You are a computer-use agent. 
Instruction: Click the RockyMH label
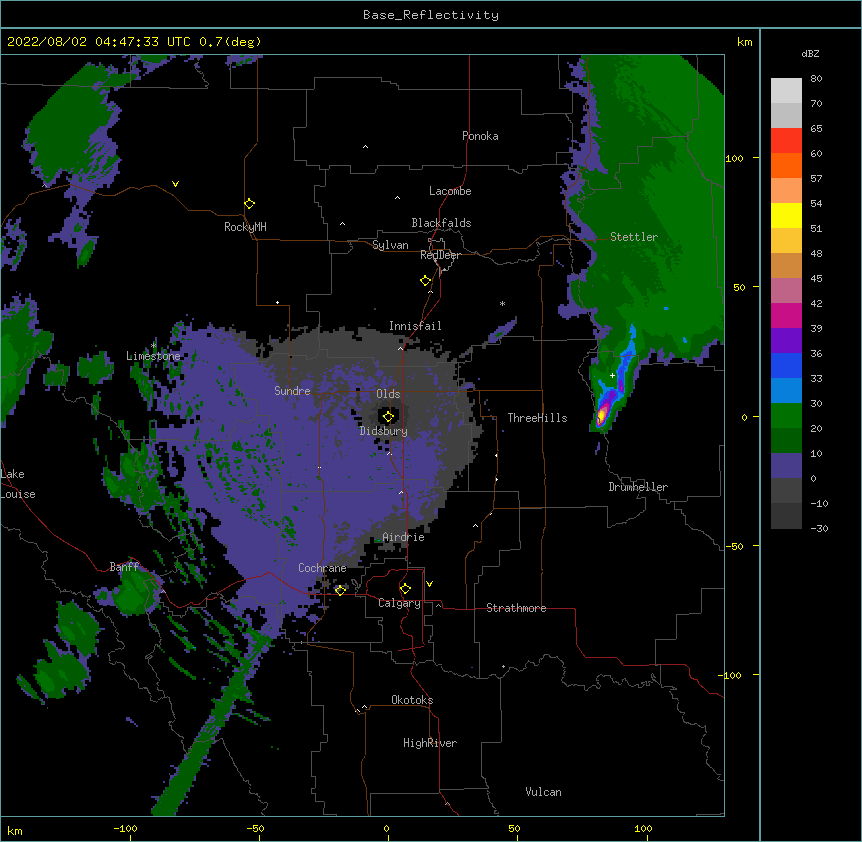pyautogui.click(x=245, y=227)
